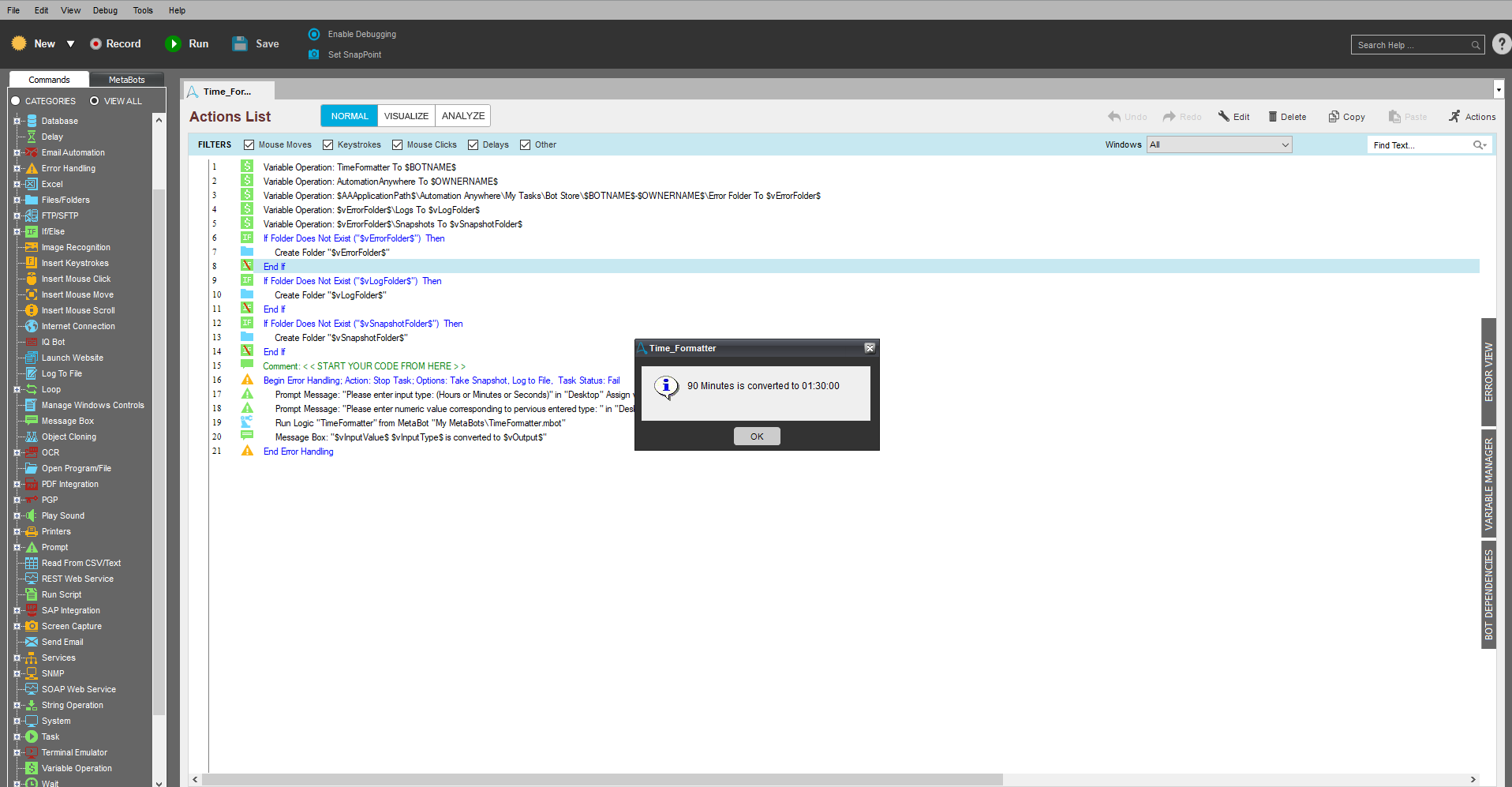Open the BOT DEPENDENCIES side panel

pos(1488,594)
